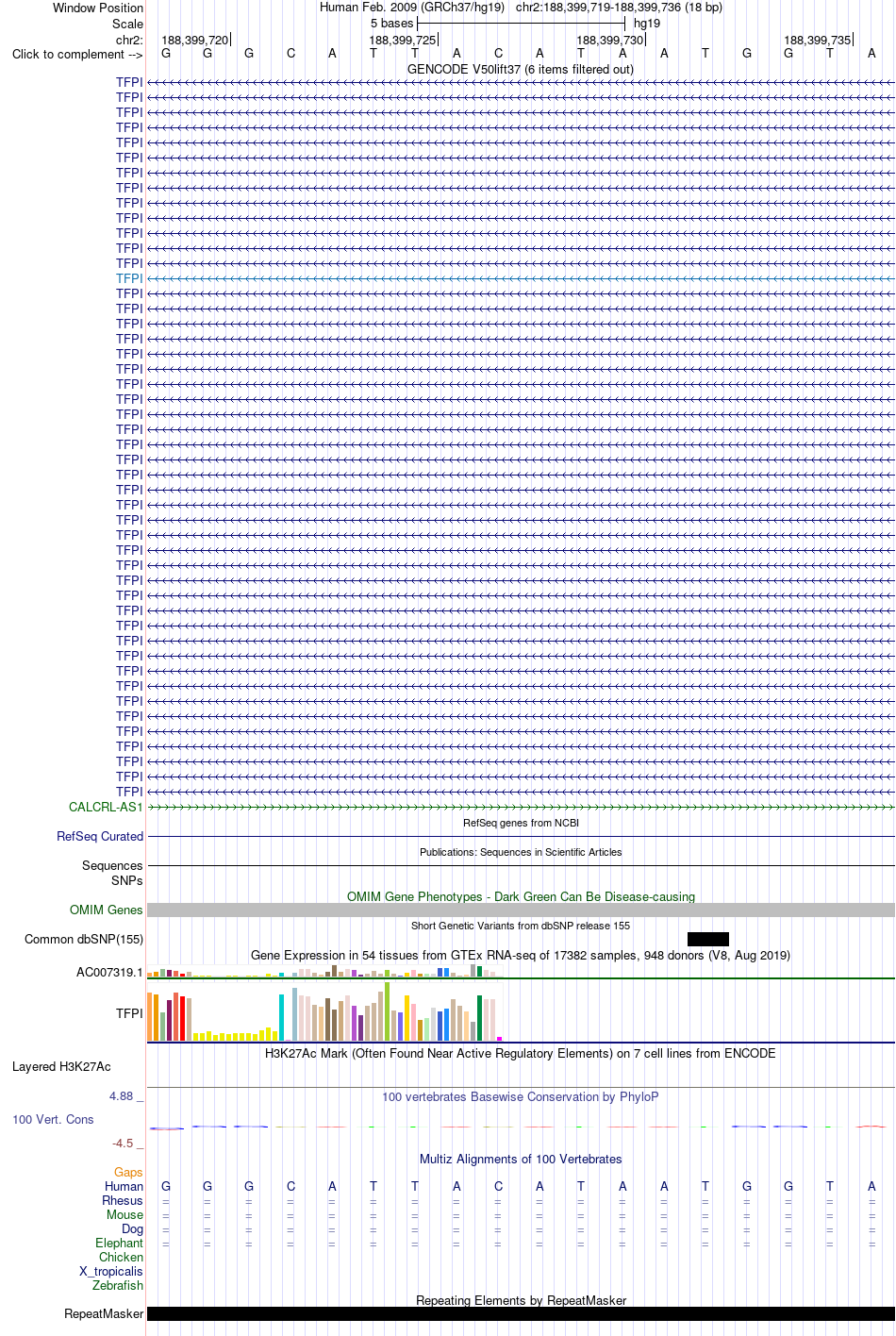Click the 'Short Genetic Variants from dbSNP' title
The image size is (896, 1336).
[521, 926]
